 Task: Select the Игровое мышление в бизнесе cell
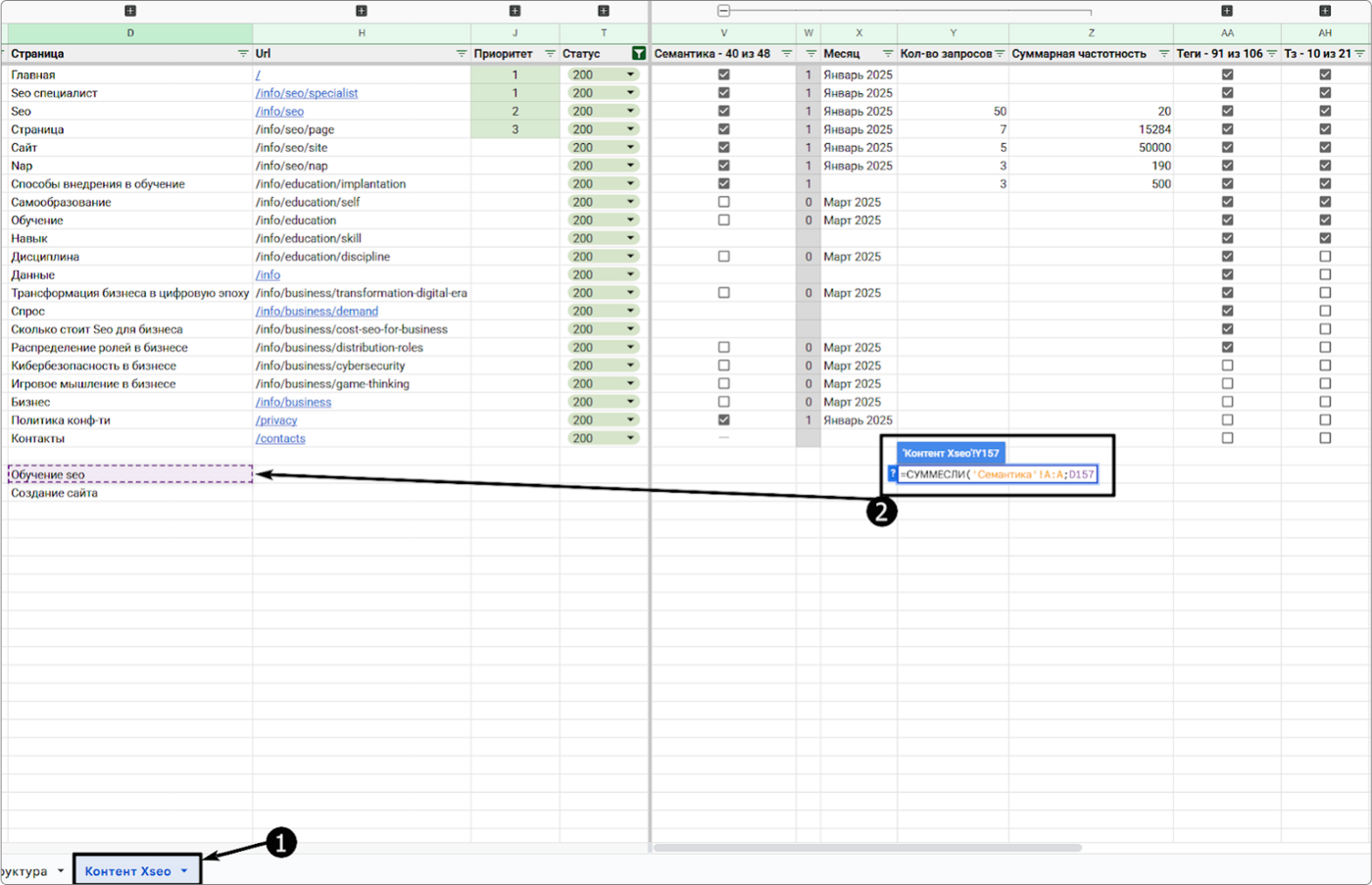click(130, 384)
